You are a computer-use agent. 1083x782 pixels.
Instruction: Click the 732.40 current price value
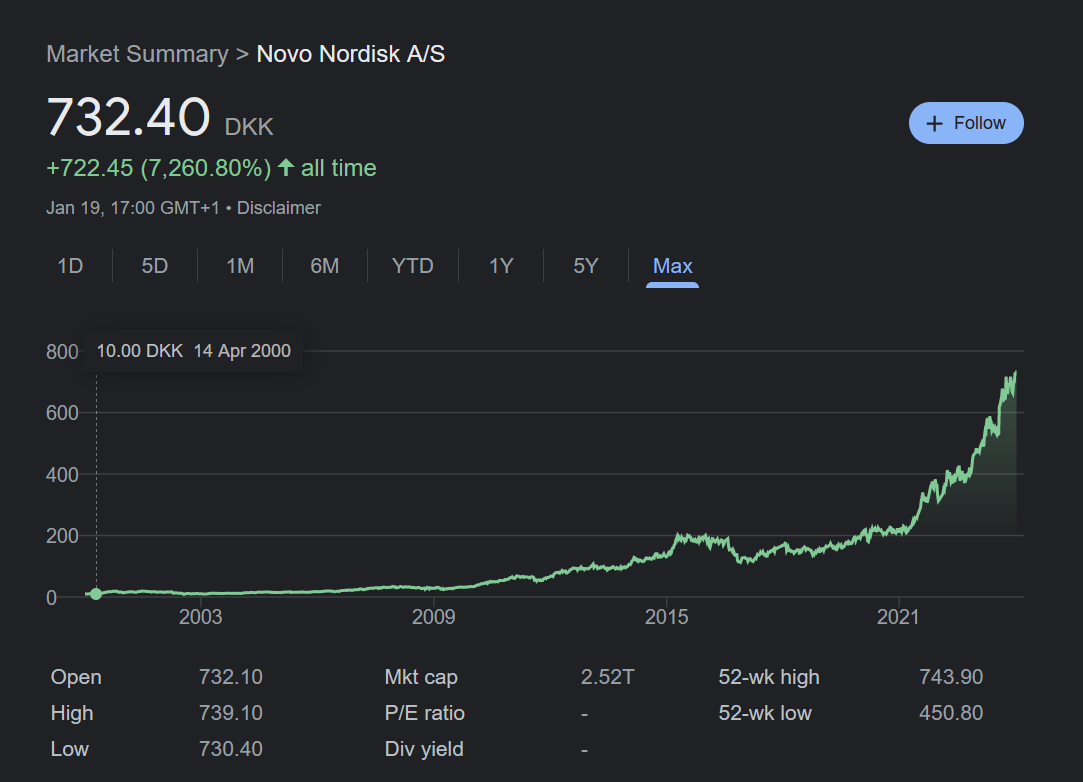coord(128,117)
